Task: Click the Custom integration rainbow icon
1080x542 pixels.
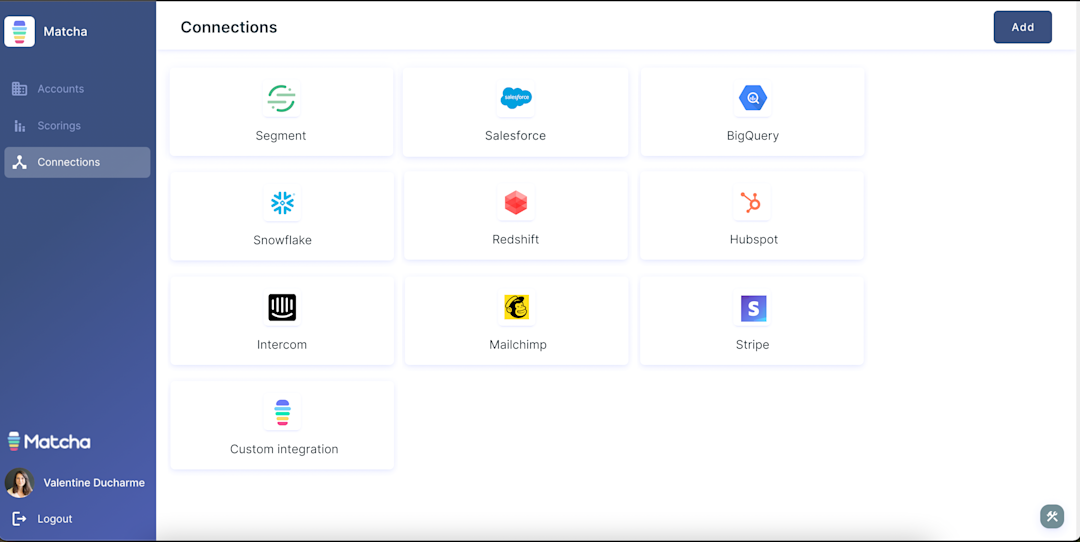Action: point(282,413)
